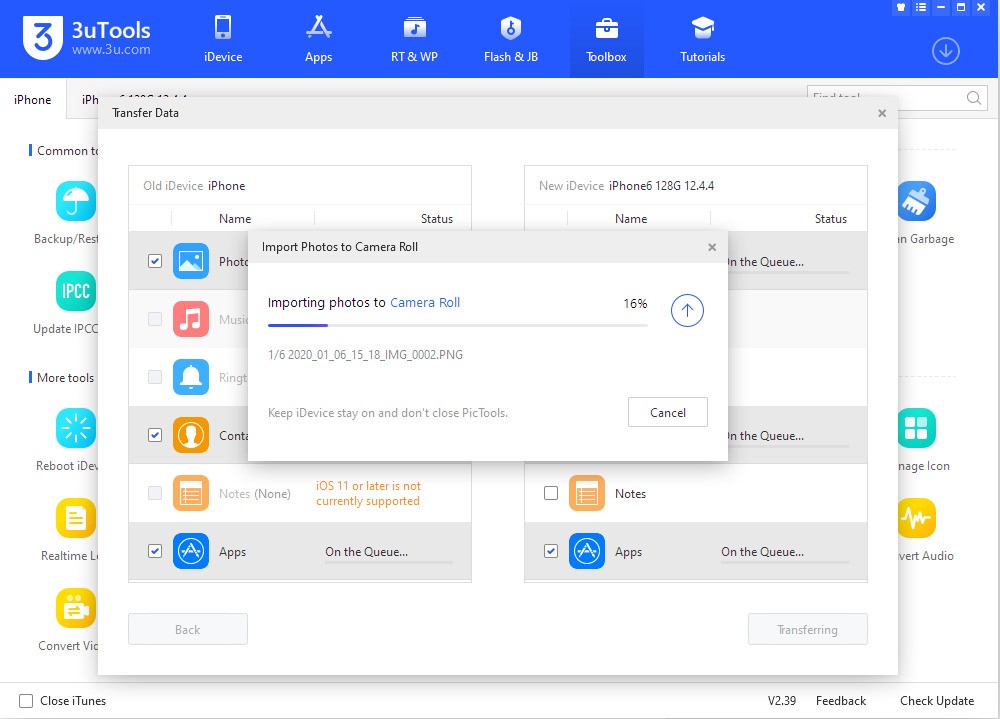The height and width of the screenshot is (719, 1000).
Task: Click the Notes icon in New iDevice list
Action: 587,493
